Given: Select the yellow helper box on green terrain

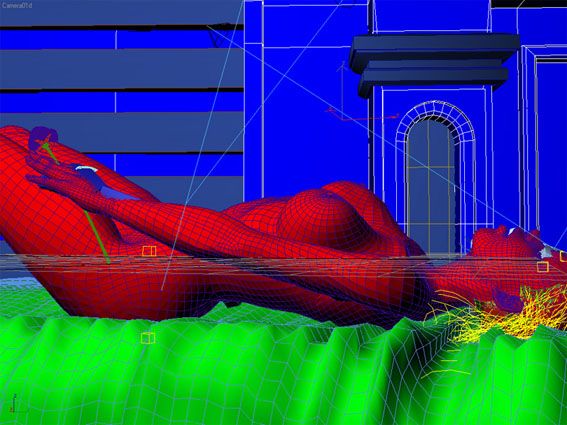Looking at the screenshot, I should click(x=148, y=338).
